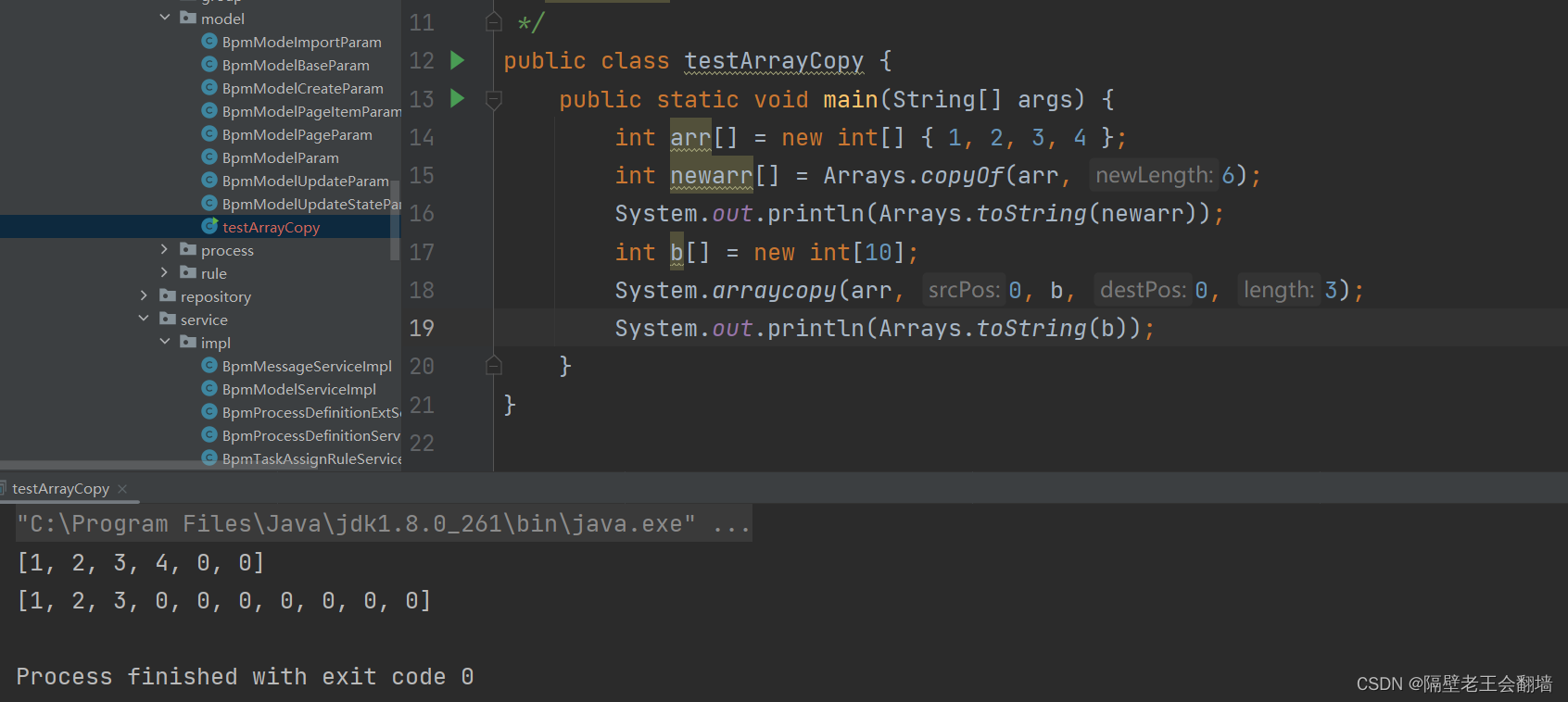
Task: Click the project tree vertical scrollbar
Action: click(x=396, y=219)
